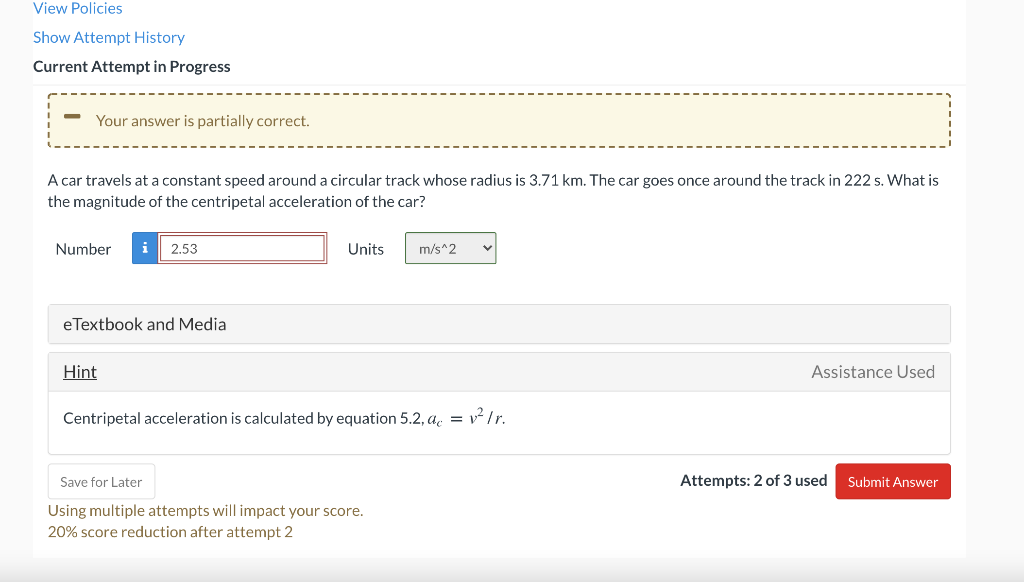Show Attempt History for this question

click(x=109, y=37)
